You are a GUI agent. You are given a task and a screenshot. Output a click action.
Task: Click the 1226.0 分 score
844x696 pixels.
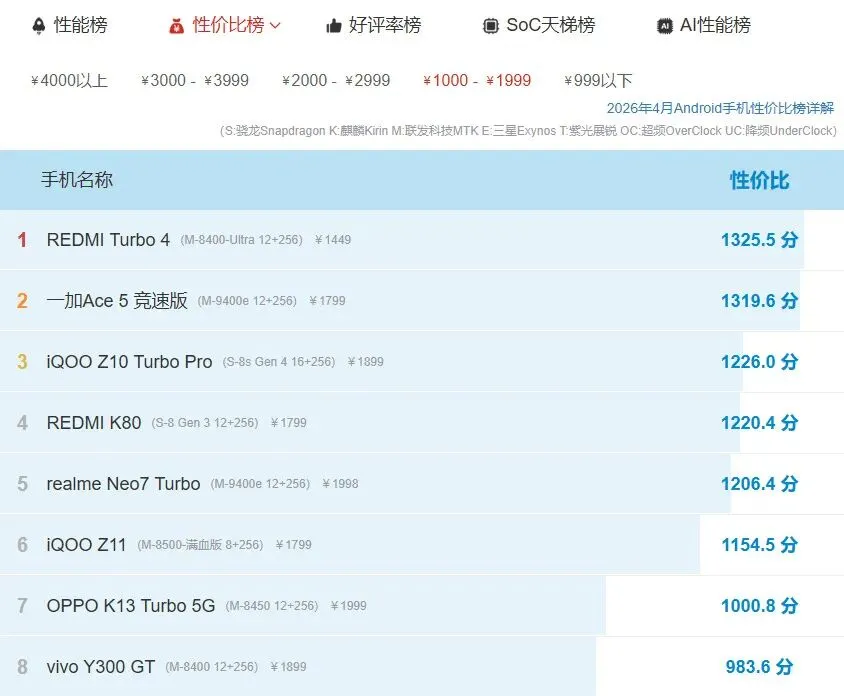pyautogui.click(x=759, y=362)
